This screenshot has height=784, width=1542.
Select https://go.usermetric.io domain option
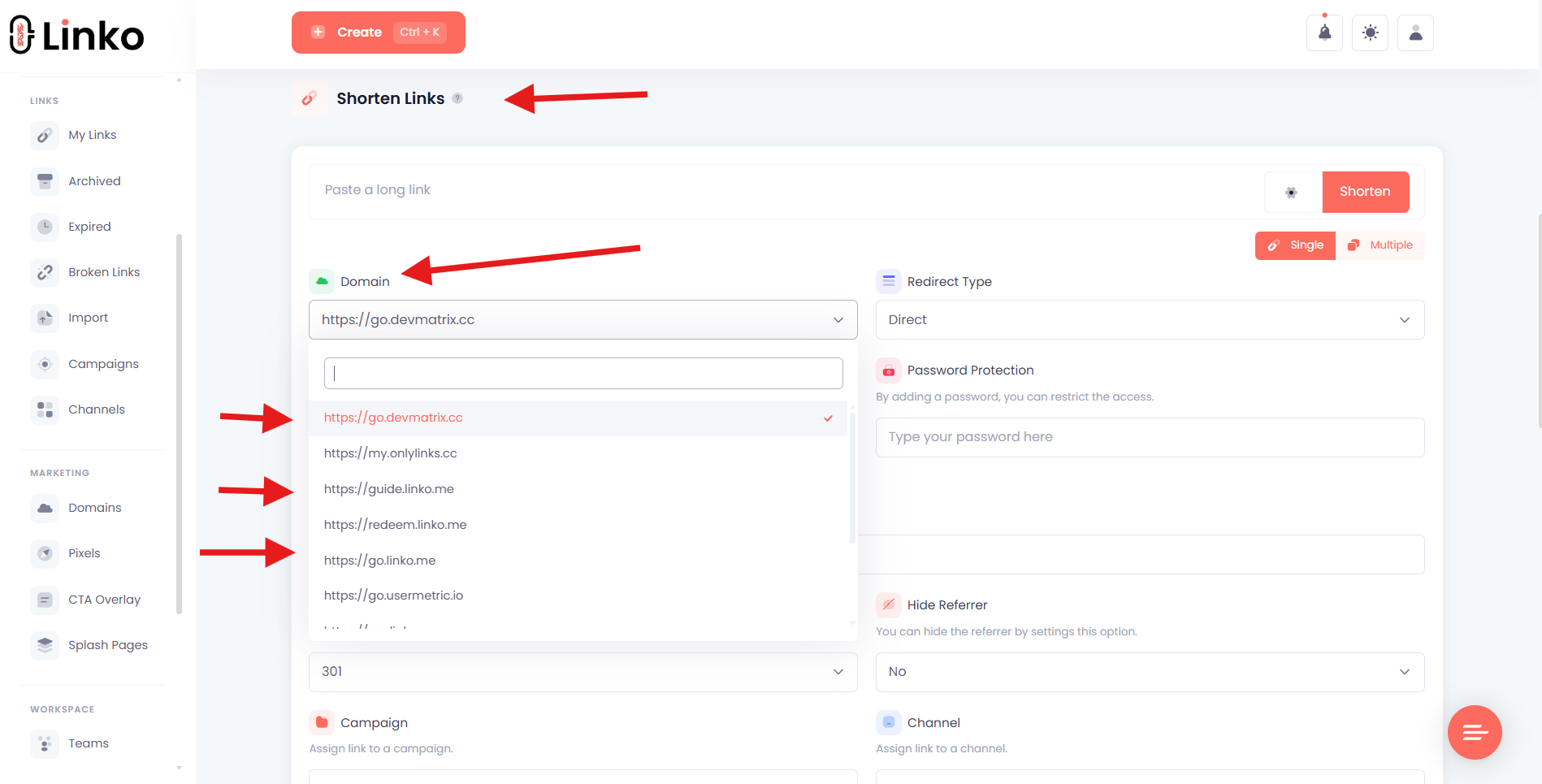(578, 596)
